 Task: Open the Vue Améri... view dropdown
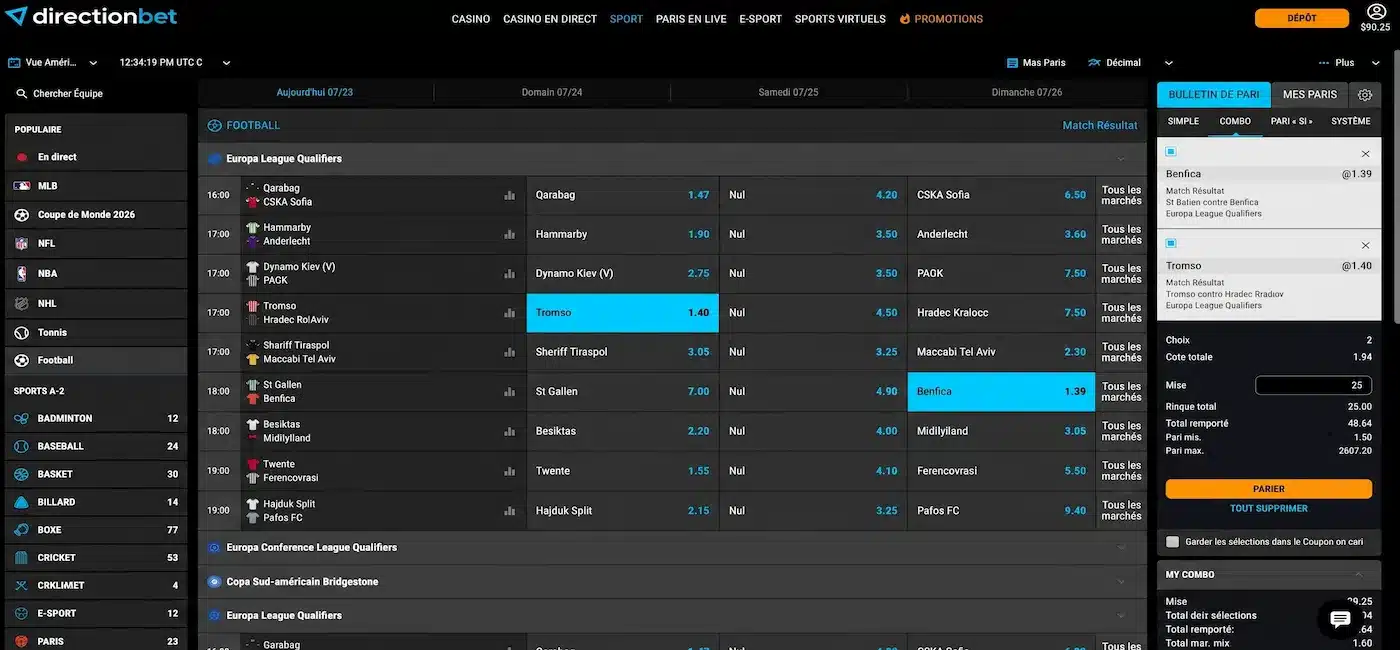click(53, 63)
